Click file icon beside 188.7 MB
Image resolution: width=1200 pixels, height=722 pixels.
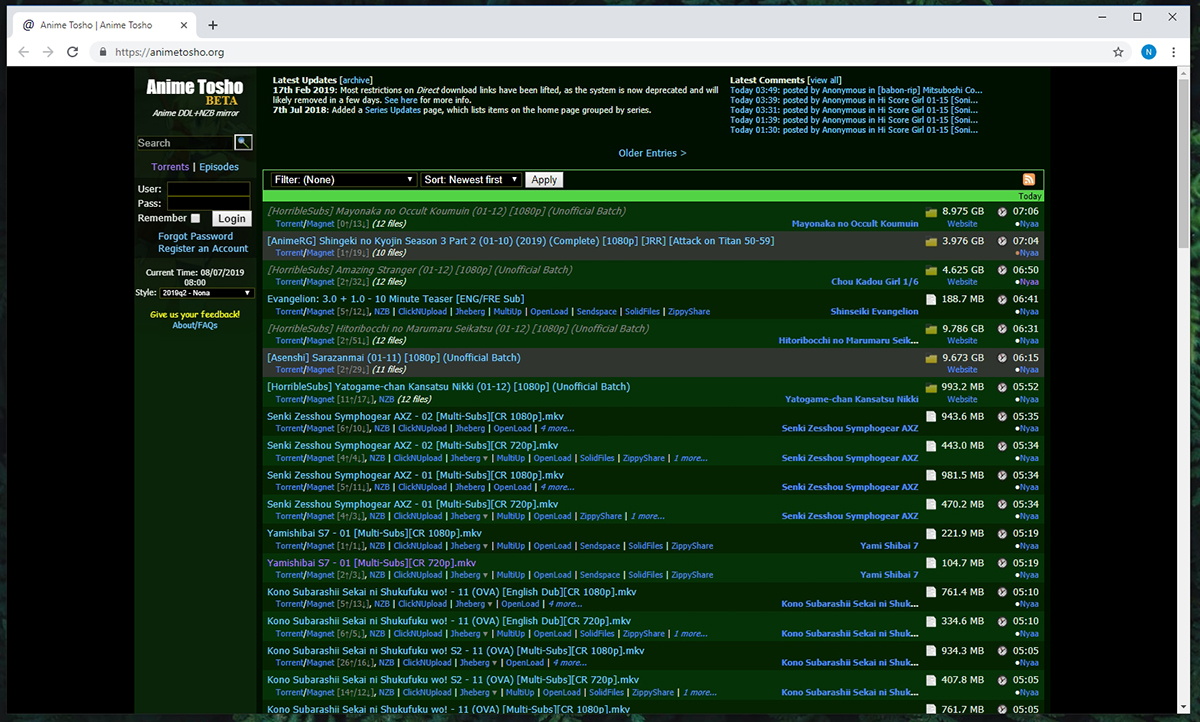pos(931,299)
